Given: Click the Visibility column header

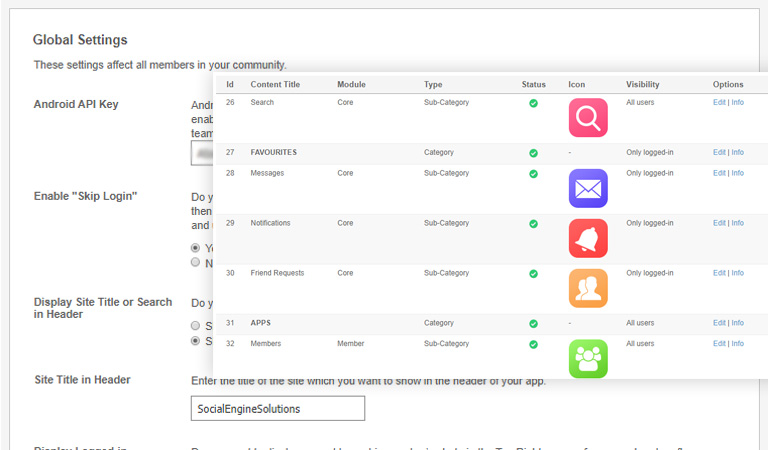Looking at the screenshot, I should [x=642, y=84].
